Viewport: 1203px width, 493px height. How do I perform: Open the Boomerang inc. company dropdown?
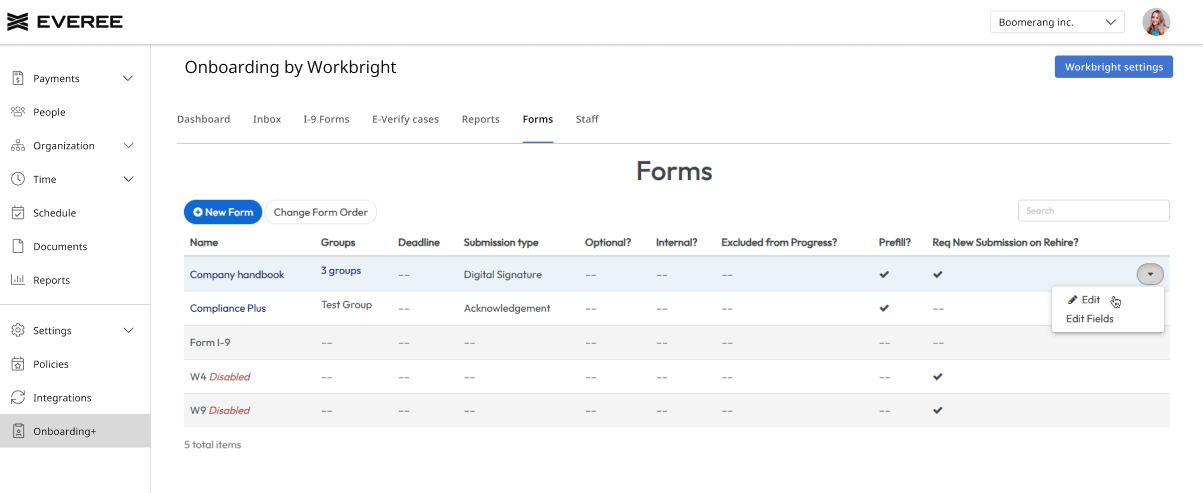[1057, 22]
